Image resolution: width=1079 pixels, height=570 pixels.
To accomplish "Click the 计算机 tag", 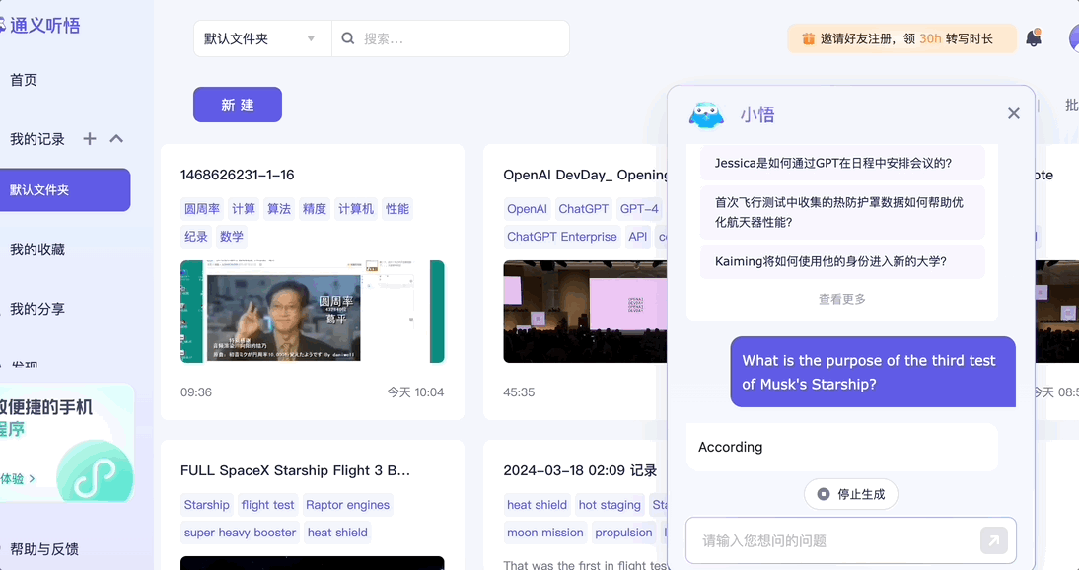I will pyautogui.click(x=356, y=209).
